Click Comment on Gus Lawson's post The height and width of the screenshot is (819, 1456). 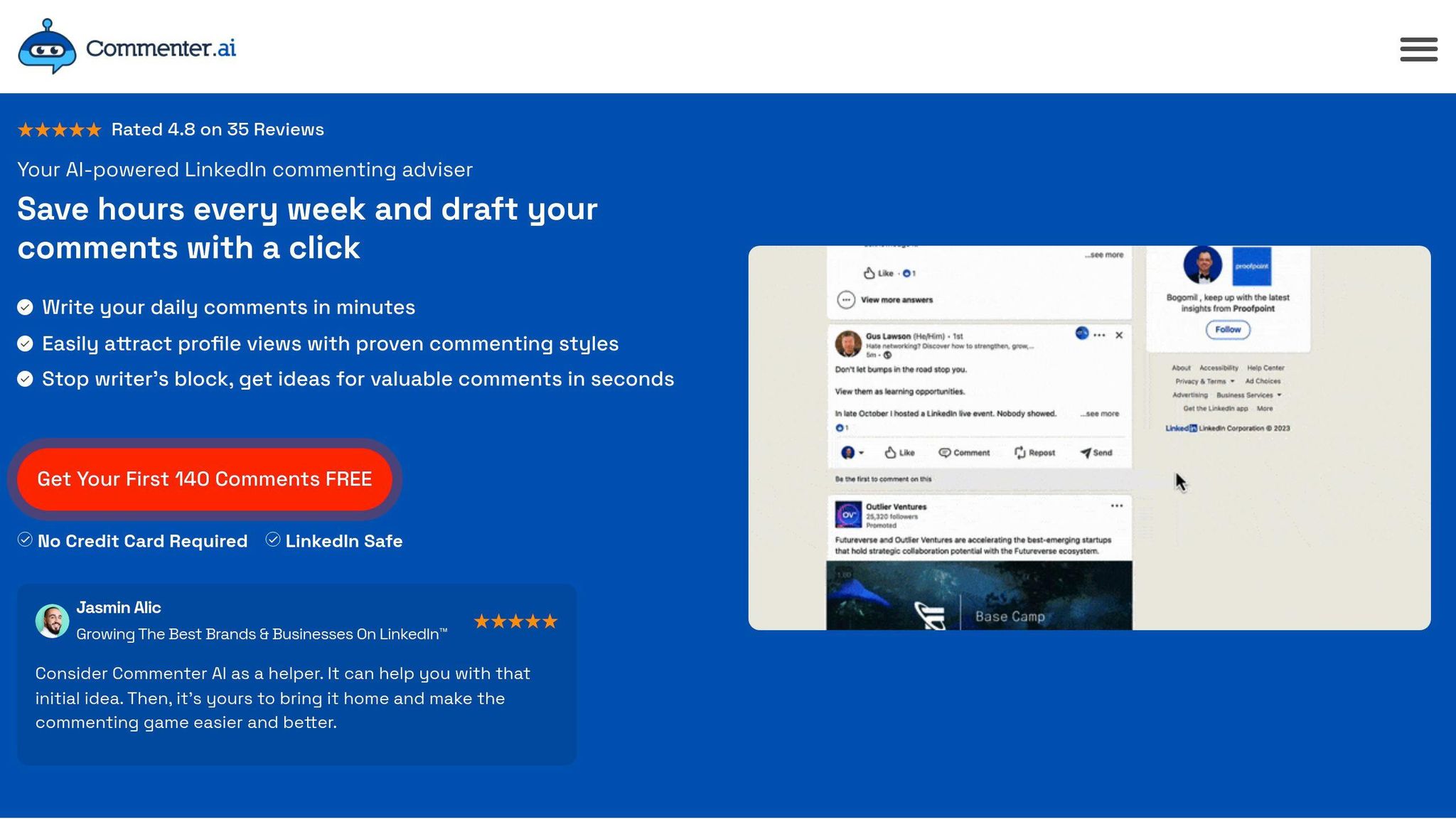pyautogui.click(x=964, y=453)
